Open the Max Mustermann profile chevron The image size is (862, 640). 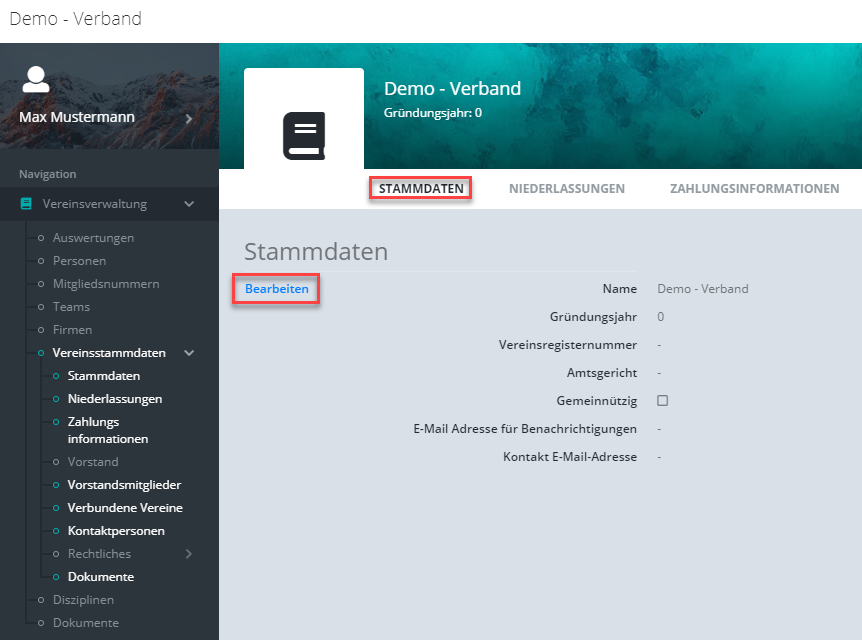189,118
